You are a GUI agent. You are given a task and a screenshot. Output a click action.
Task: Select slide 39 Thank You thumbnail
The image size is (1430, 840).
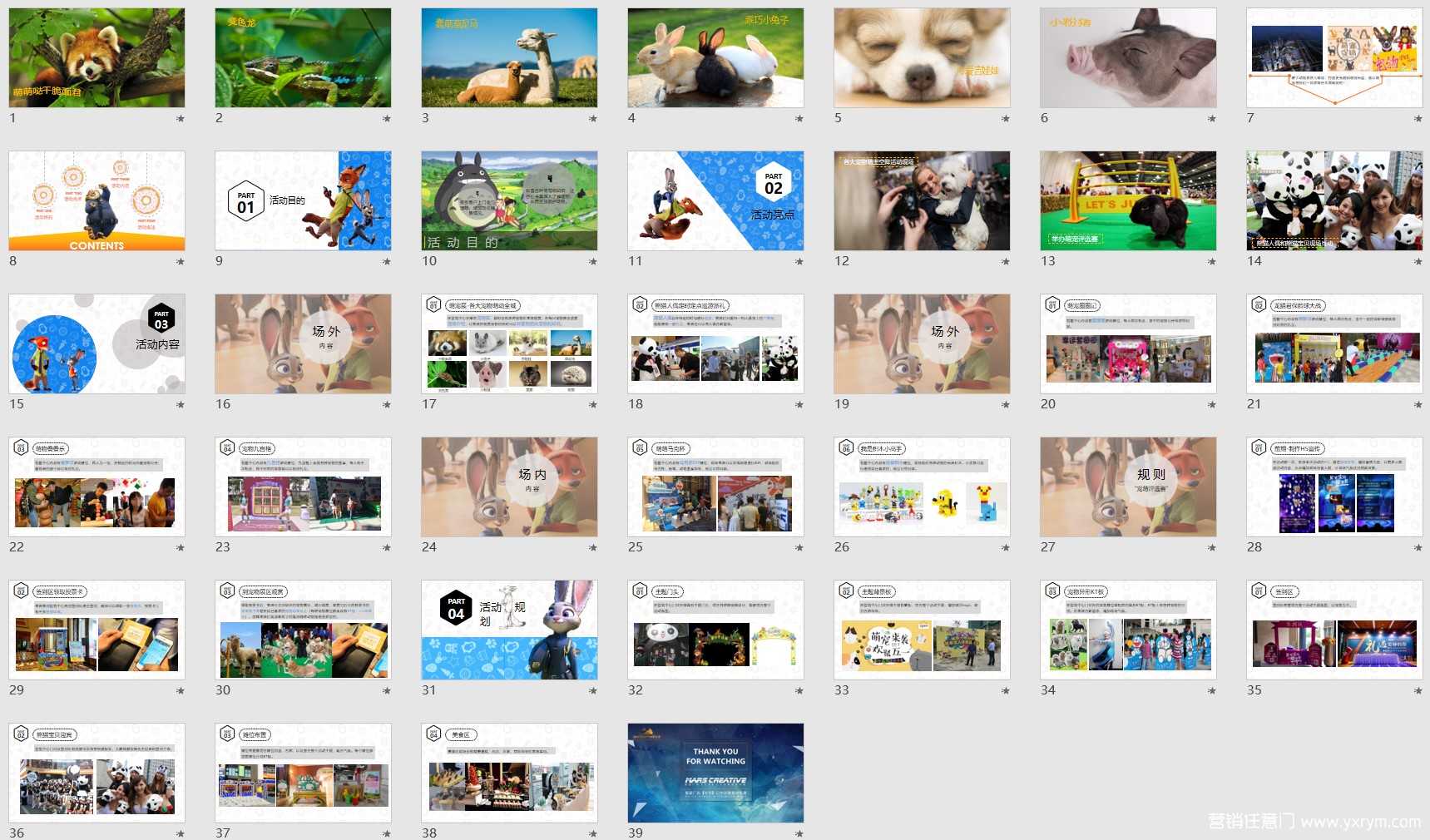715,773
